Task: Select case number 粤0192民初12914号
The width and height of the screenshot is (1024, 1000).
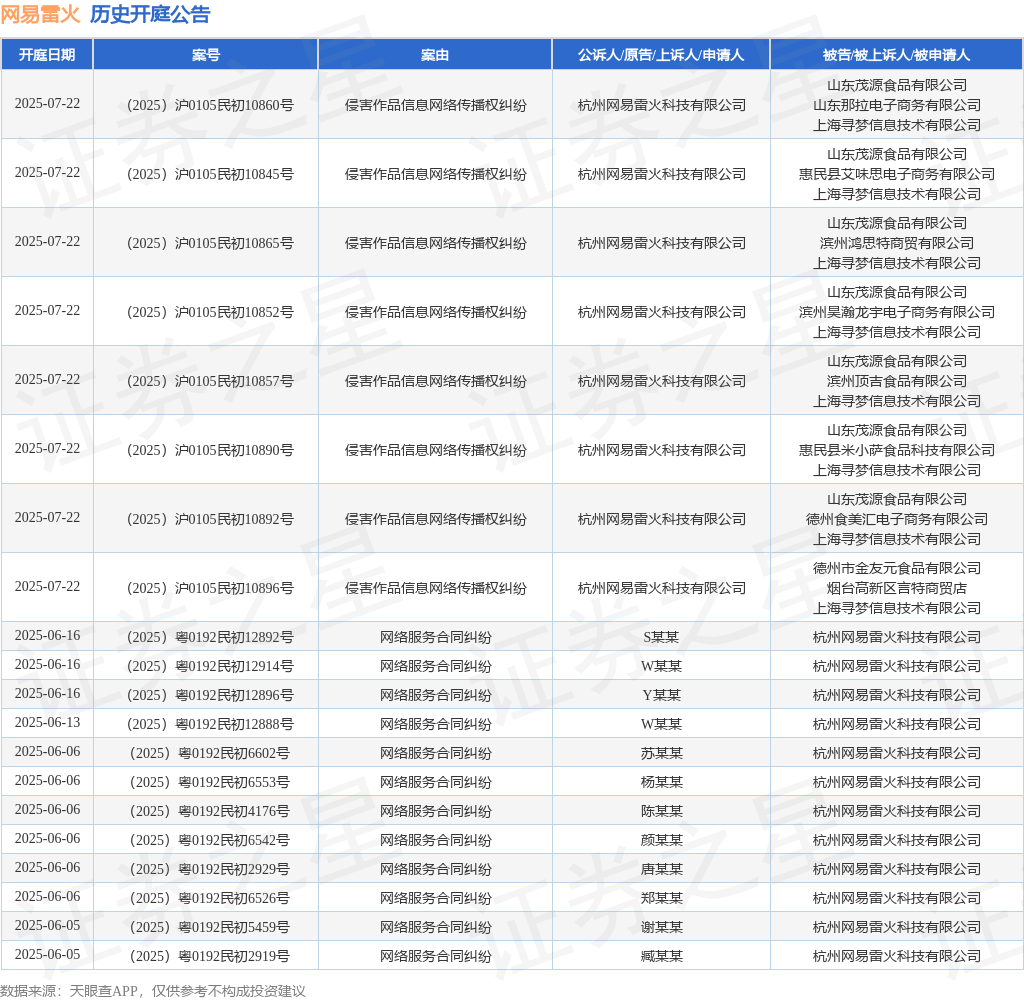Action: 210,666
